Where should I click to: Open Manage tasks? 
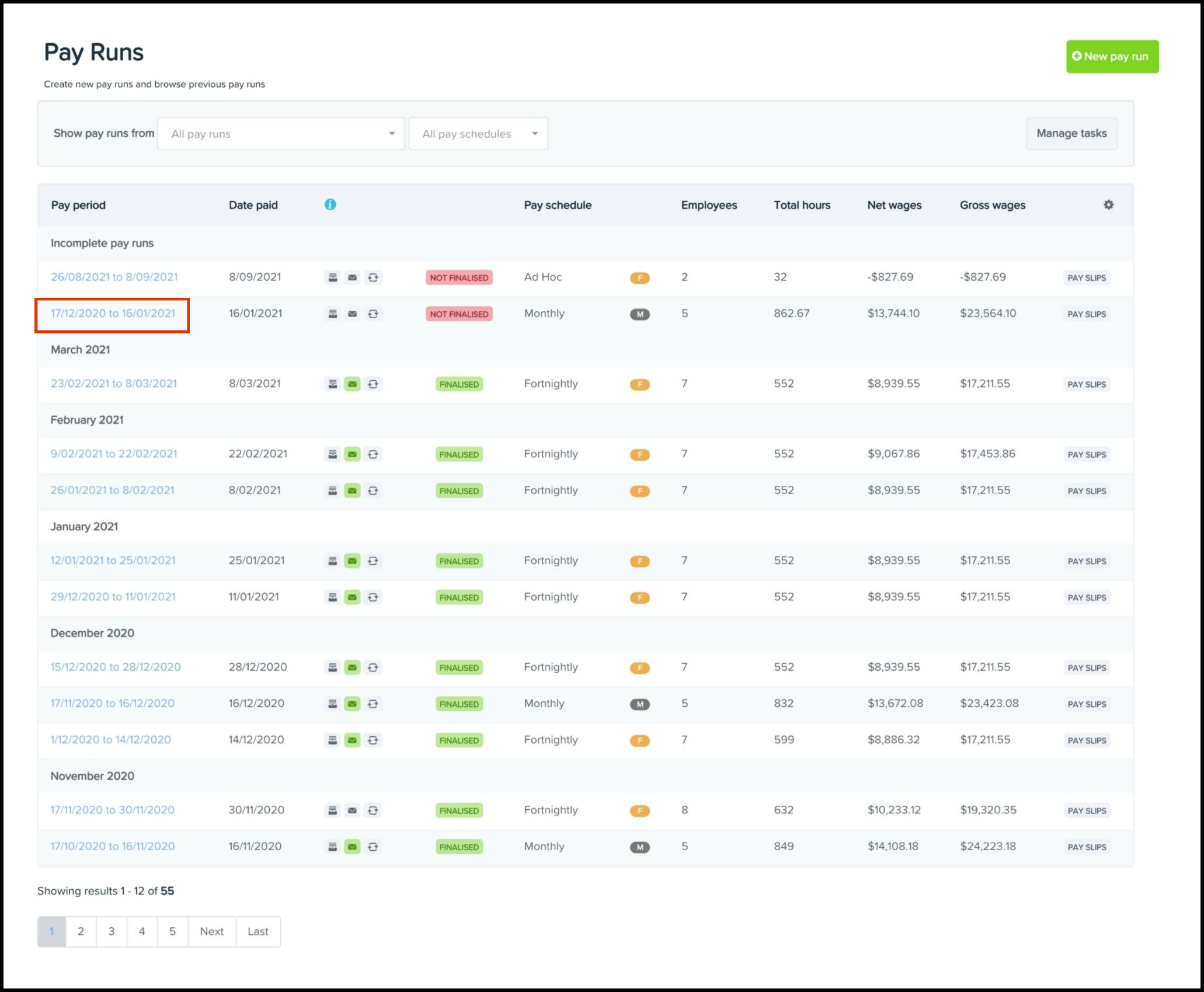pos(1071,134)
